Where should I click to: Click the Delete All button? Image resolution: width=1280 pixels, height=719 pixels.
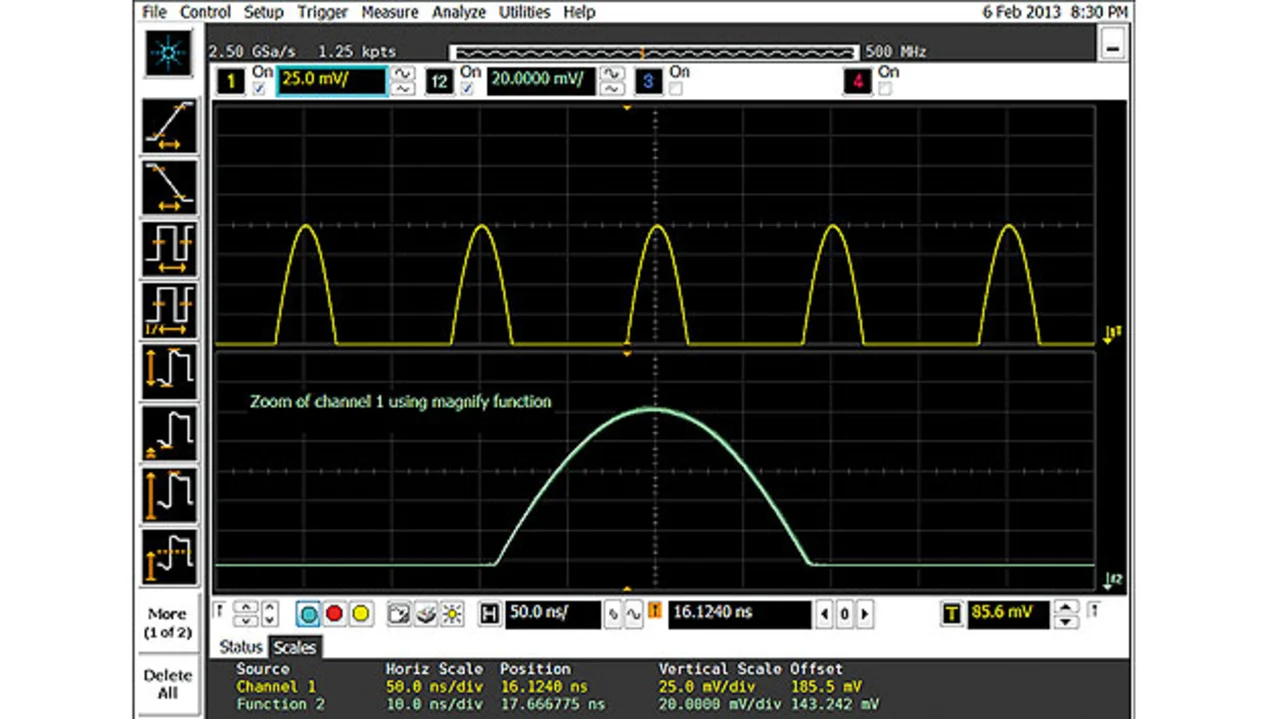tap(168, 684)
